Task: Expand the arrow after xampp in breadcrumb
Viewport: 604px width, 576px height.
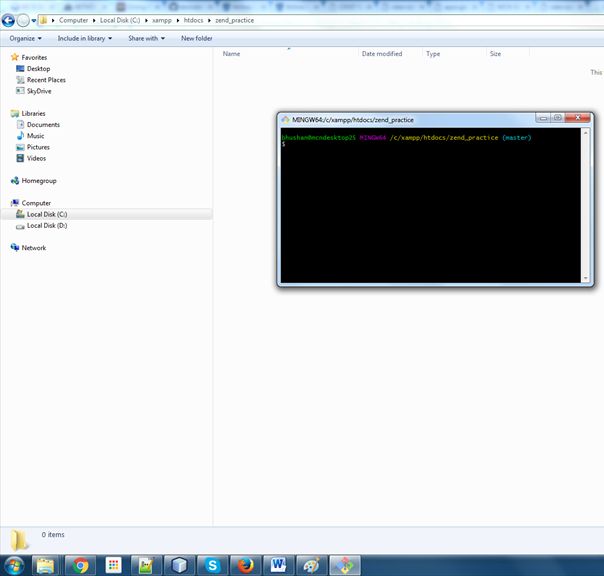Action: pyautogui.click(x=178, y=20)
